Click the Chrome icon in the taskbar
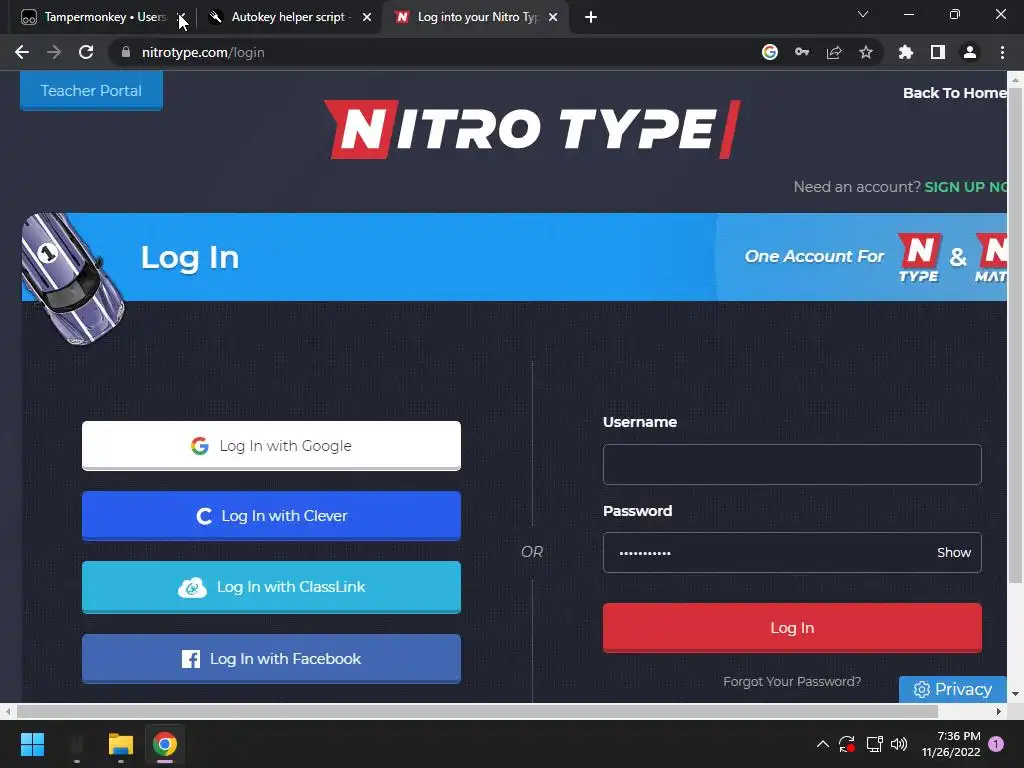This screenshot has height=768, width=1024. tap(165, 744)
